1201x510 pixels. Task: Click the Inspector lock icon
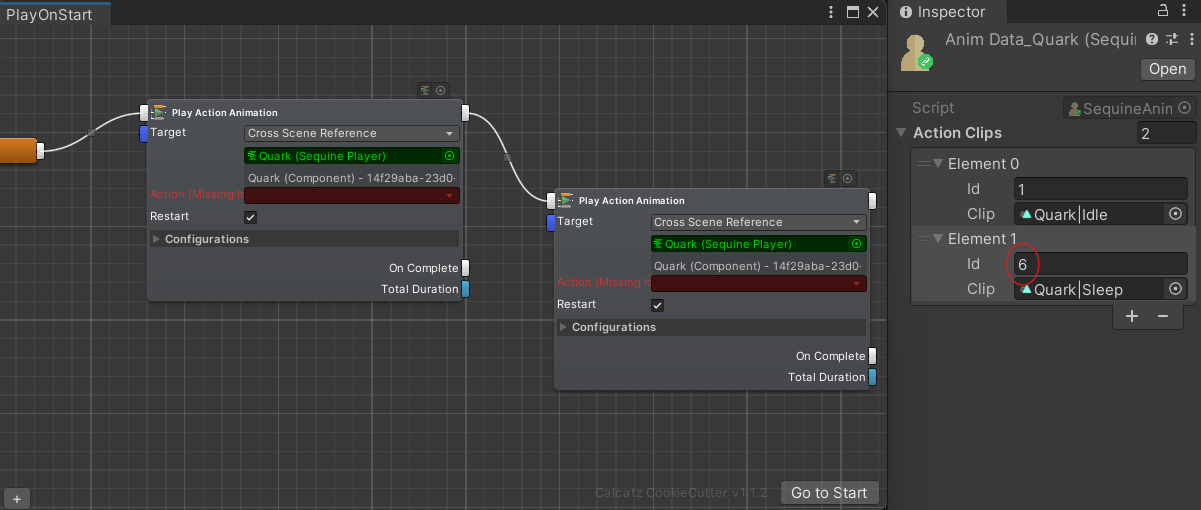1163,11
